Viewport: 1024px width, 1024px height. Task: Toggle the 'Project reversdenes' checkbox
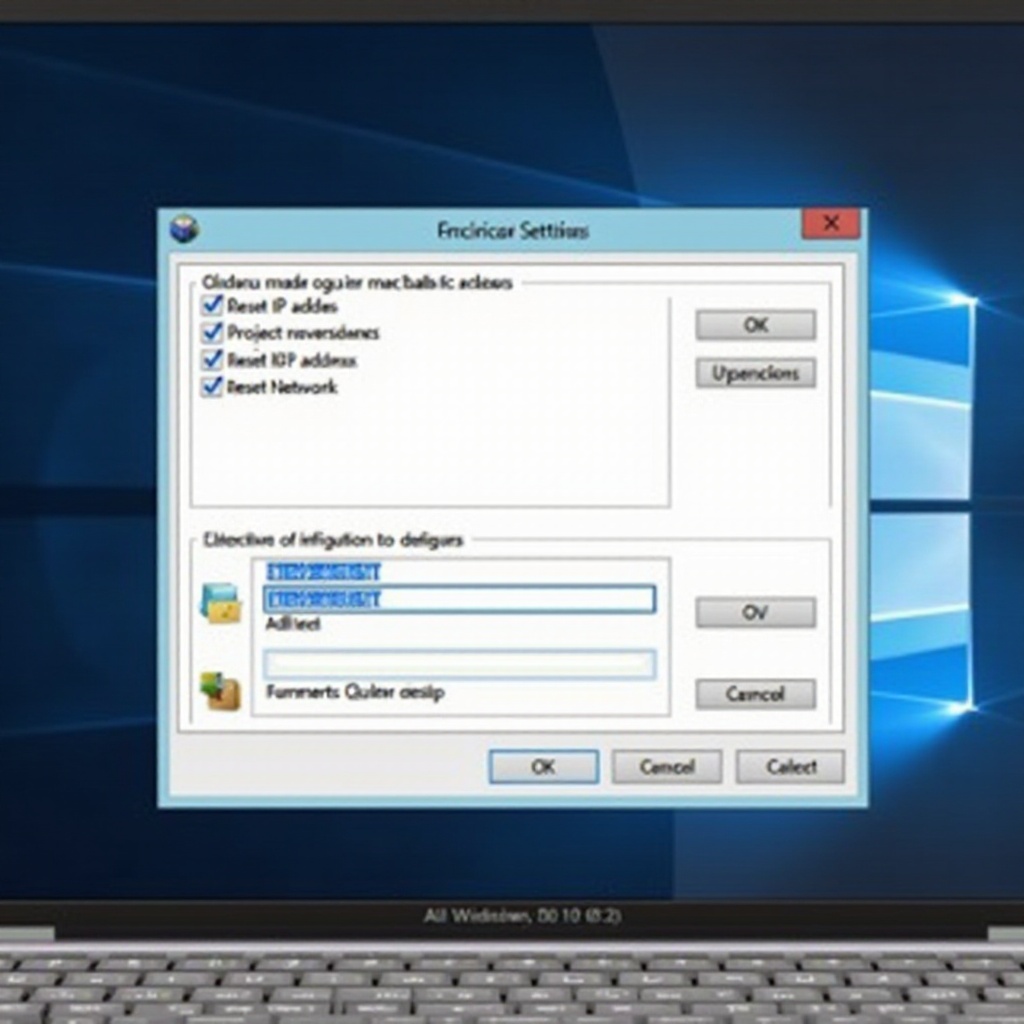point(212,332)
